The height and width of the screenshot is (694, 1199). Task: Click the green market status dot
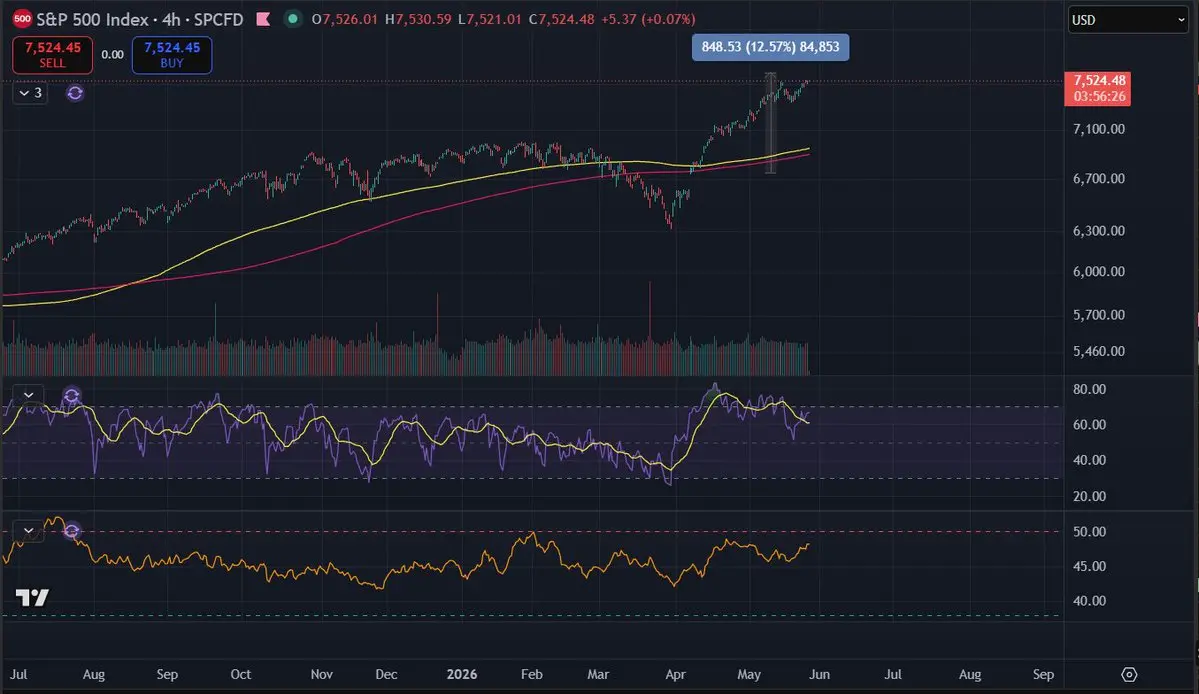(x=292, y=18)
